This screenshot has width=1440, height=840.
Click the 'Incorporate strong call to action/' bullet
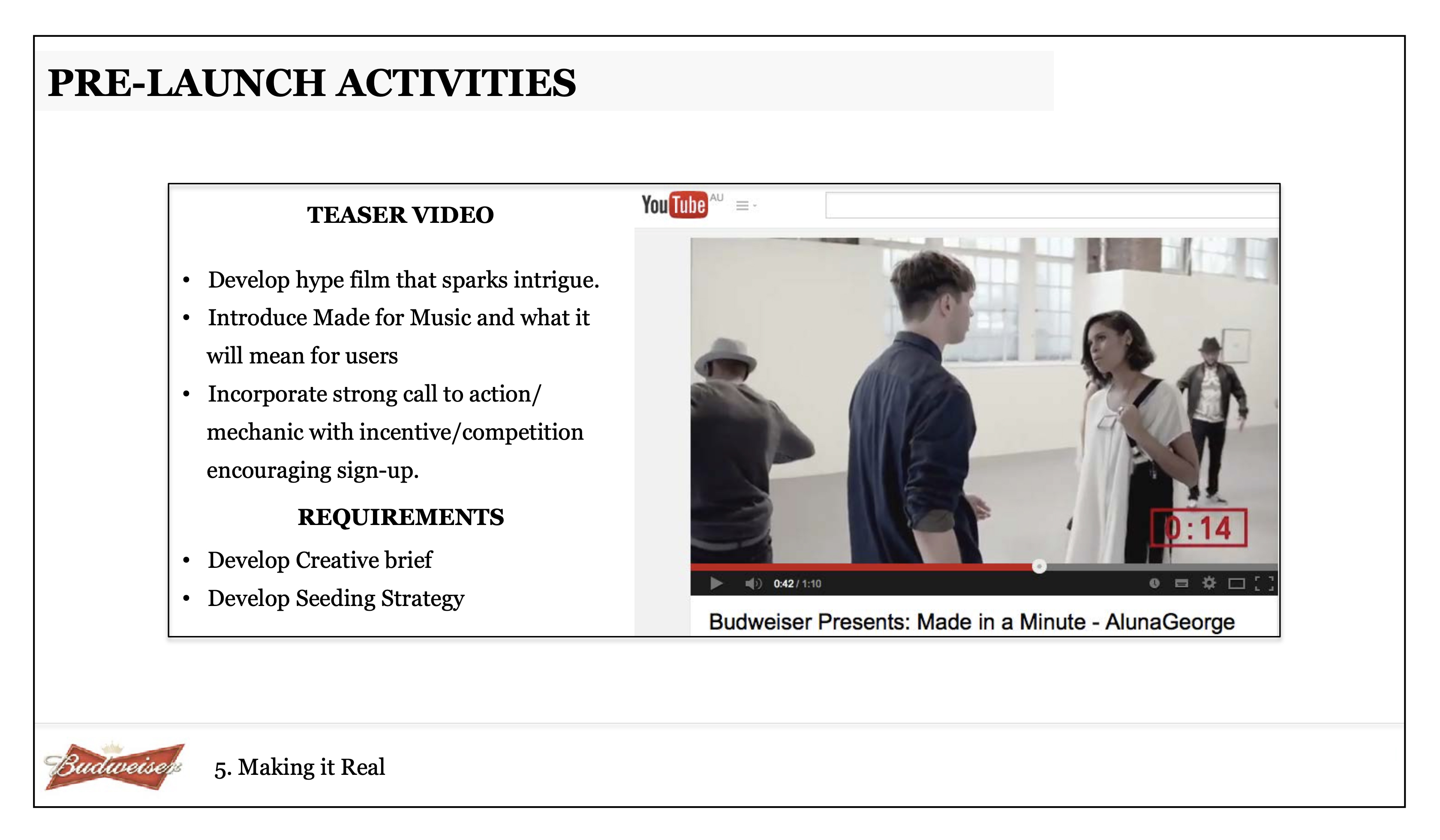click(395, 432)
